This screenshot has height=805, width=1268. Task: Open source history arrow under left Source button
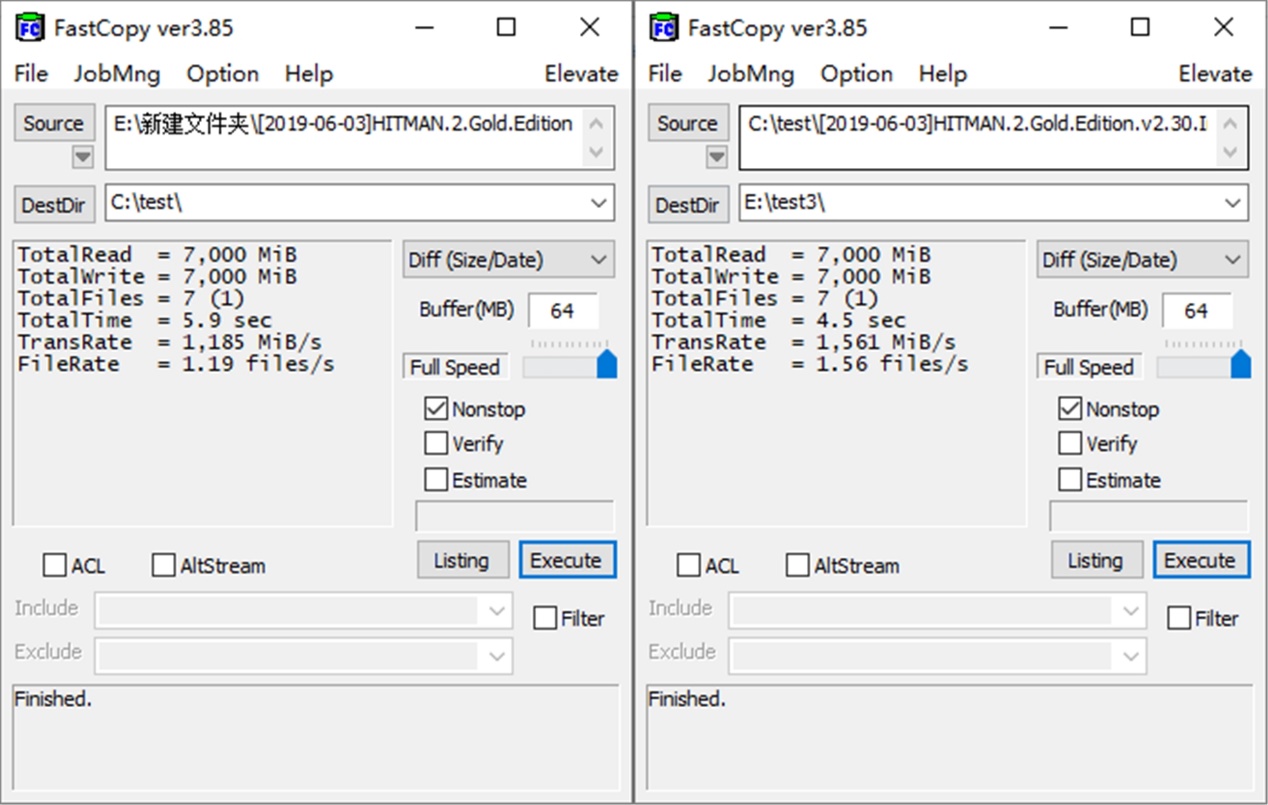(x=82, y=157)
